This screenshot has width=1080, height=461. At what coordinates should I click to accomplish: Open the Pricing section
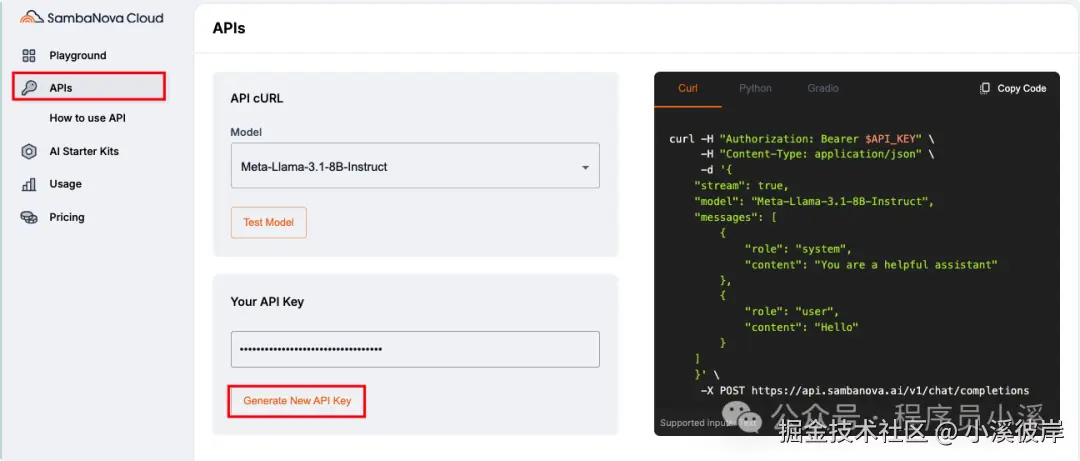pos(67,217)
